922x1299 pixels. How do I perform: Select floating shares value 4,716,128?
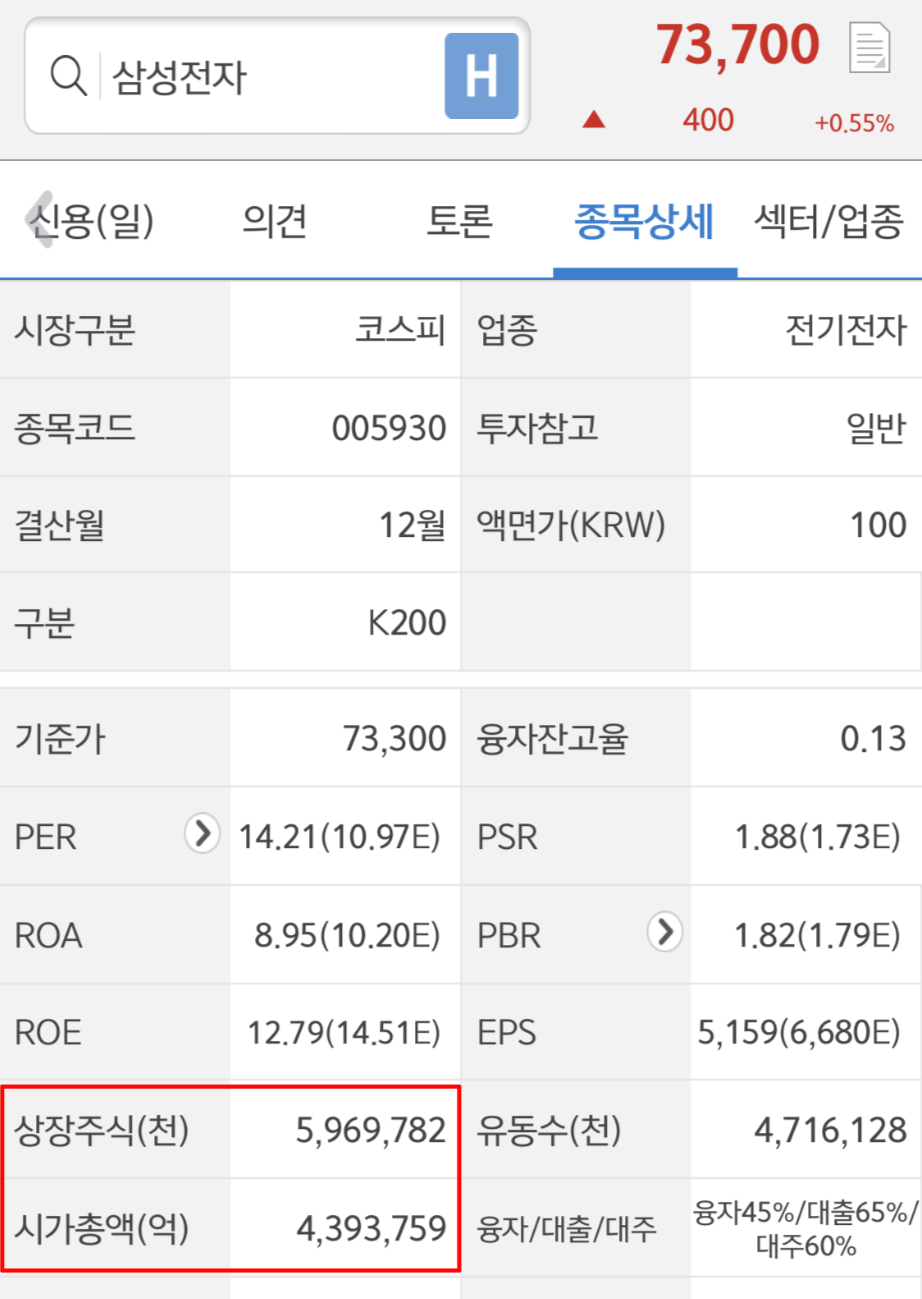pos(830,1129)
